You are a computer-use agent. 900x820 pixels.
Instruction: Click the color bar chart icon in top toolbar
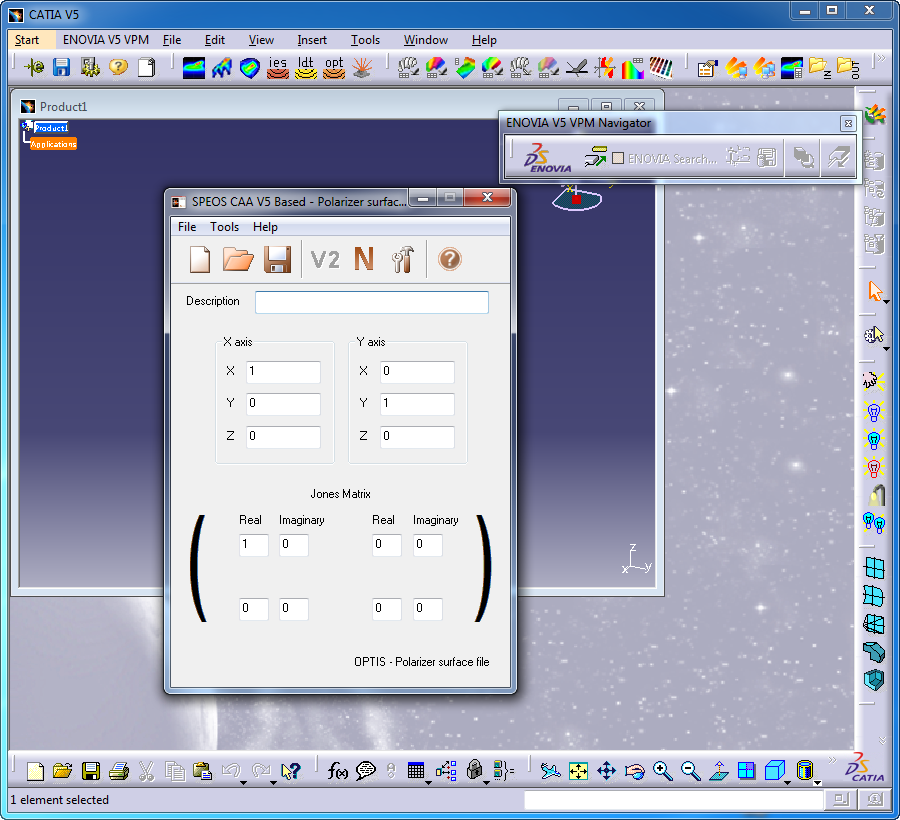pyautogui.click(x=661, y=68)
